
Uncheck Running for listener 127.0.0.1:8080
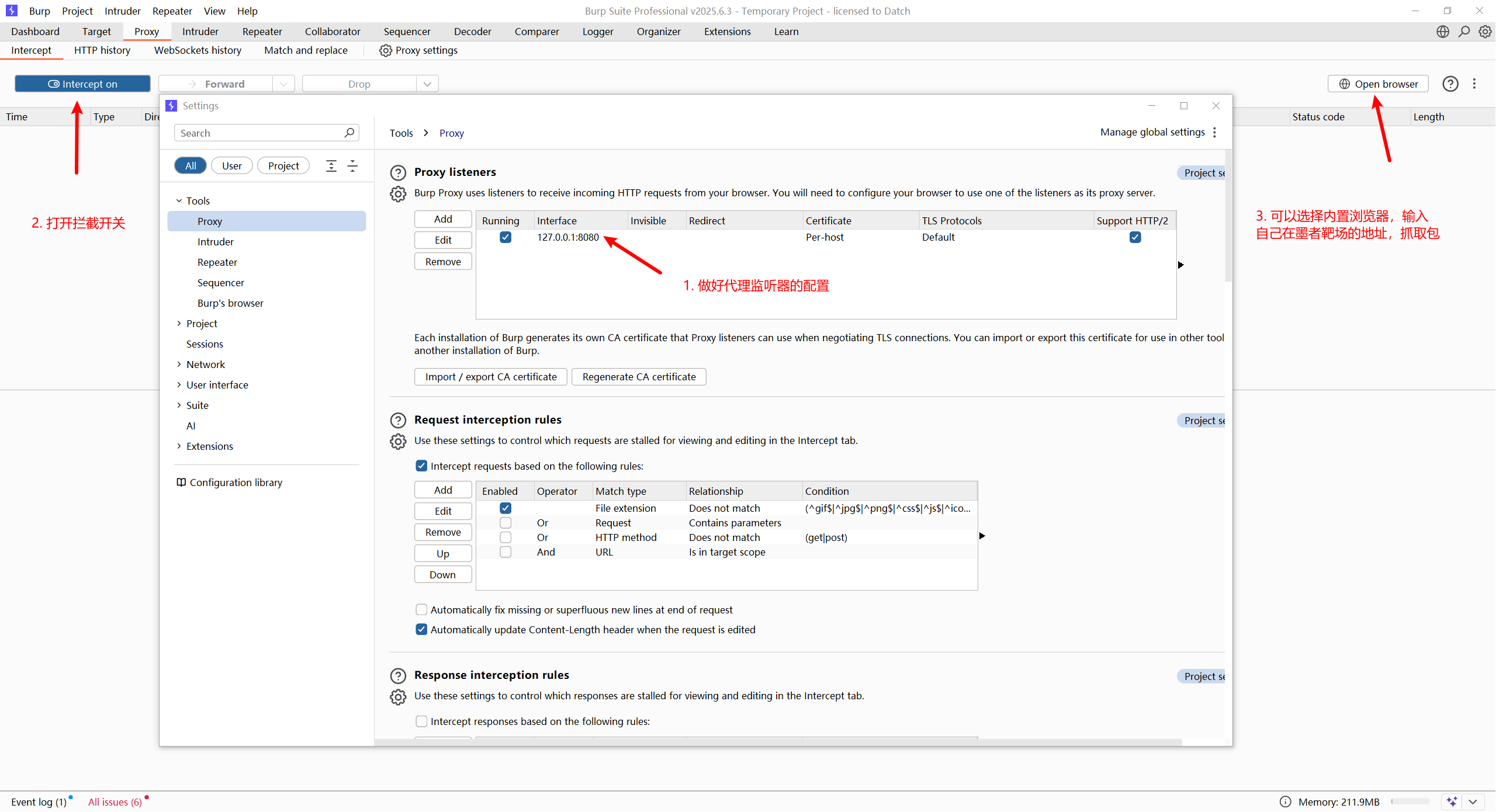point(505,237)
